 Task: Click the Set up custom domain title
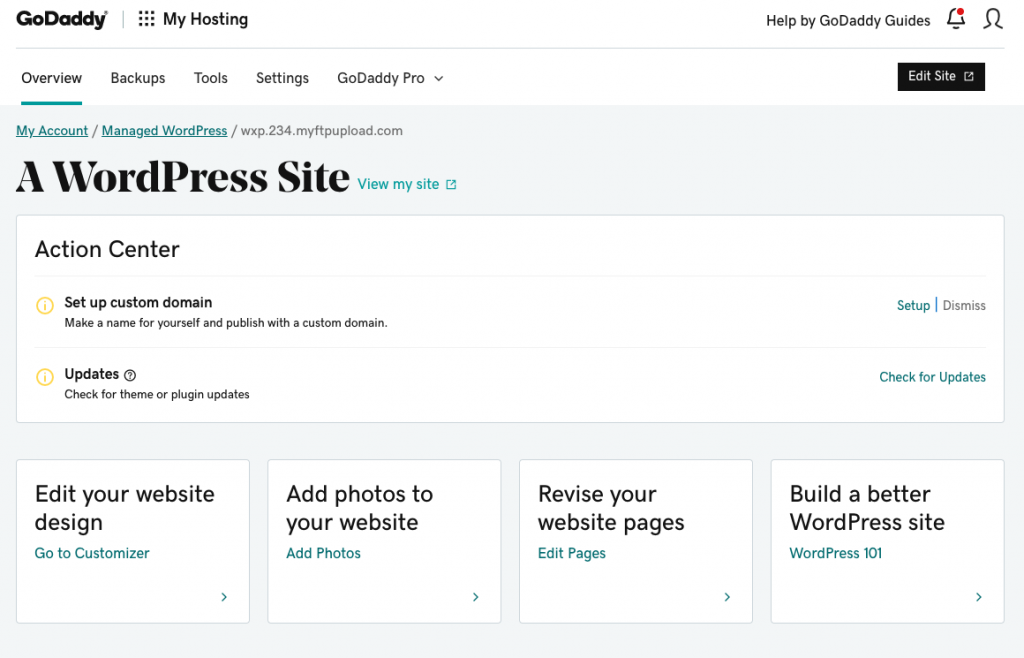(138, 302)
